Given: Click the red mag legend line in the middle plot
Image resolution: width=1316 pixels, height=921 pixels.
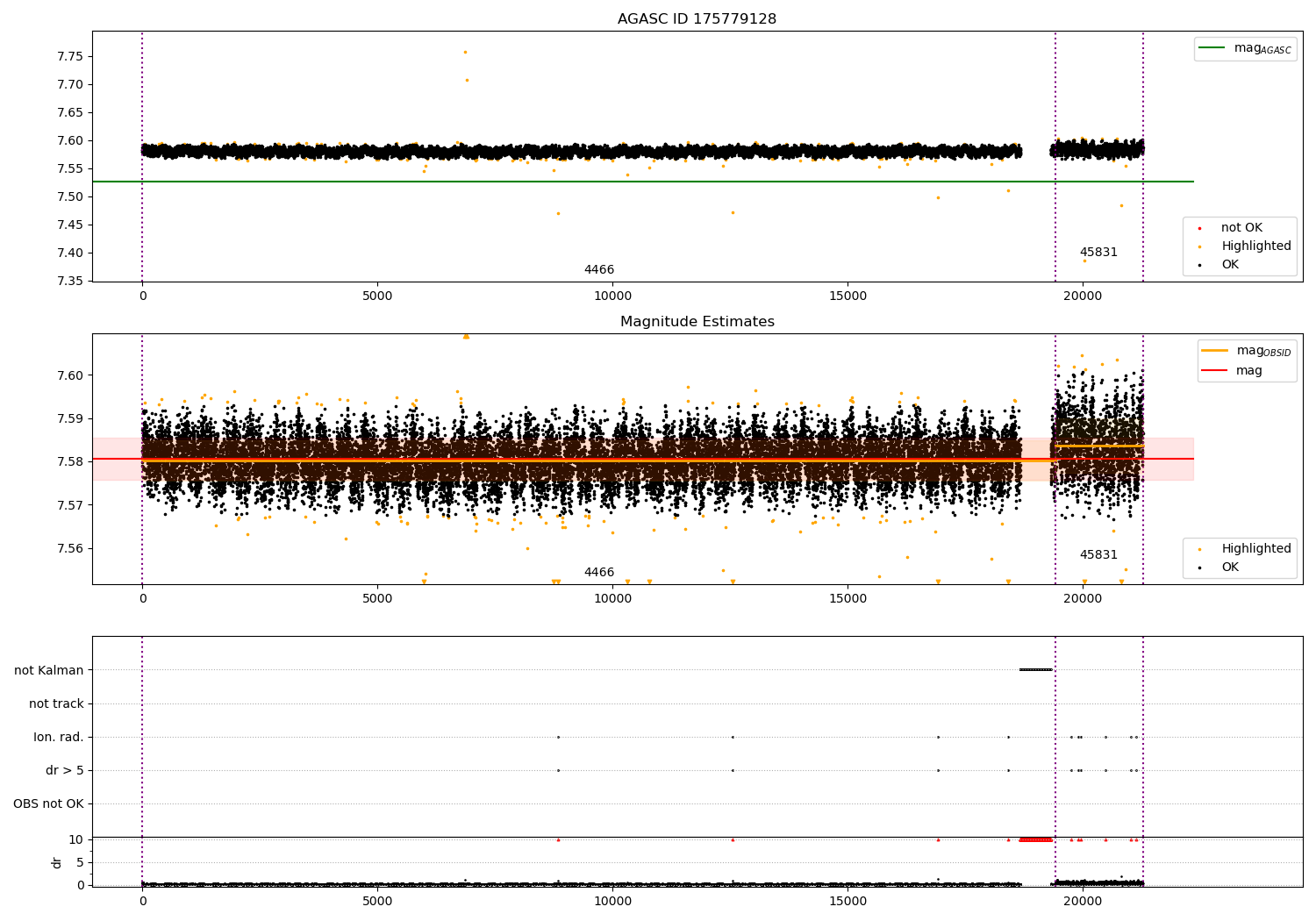Looking at the screenshot, I should (1216, 370).
